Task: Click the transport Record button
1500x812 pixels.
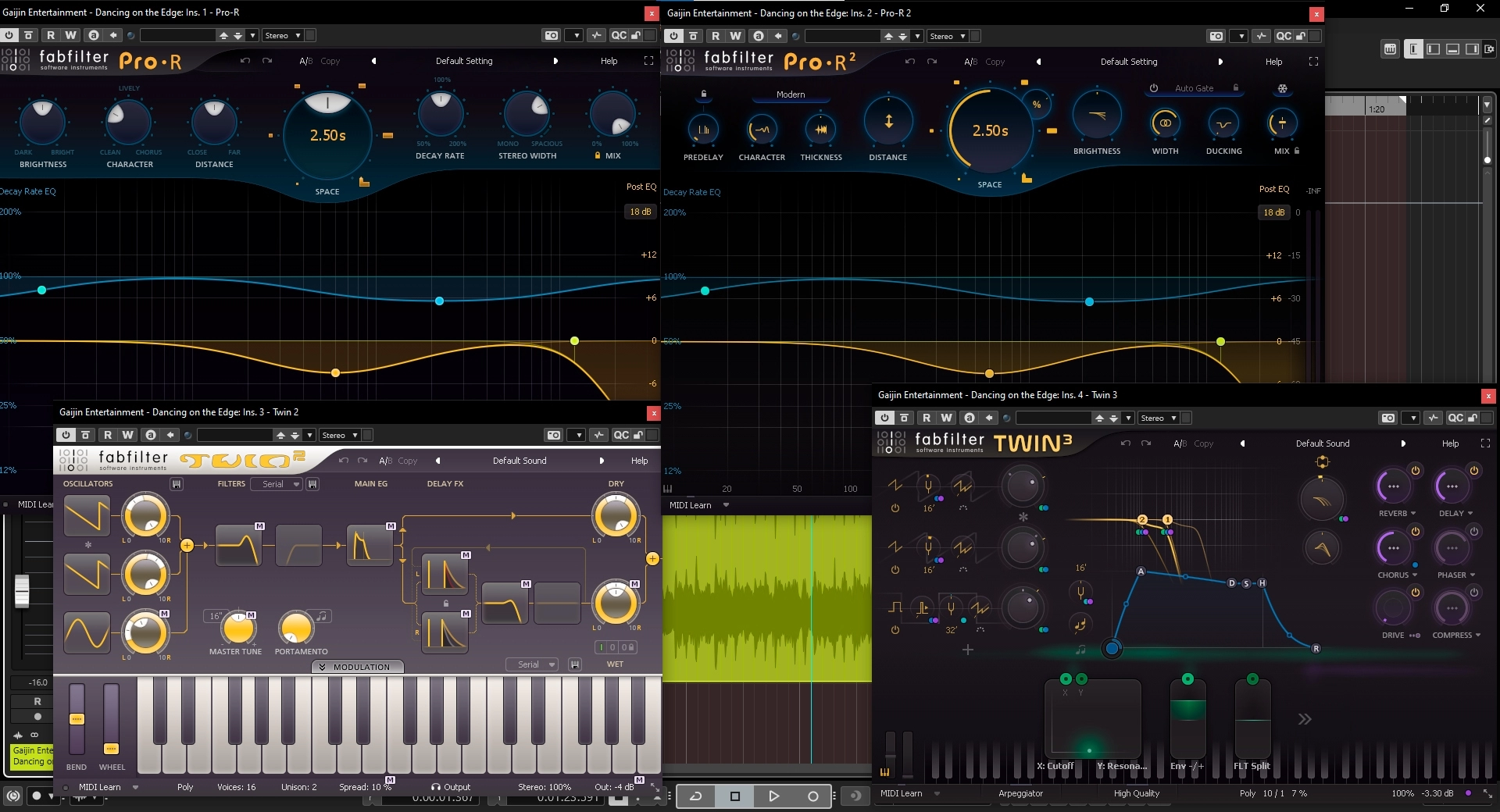Action: coord(812,796)
